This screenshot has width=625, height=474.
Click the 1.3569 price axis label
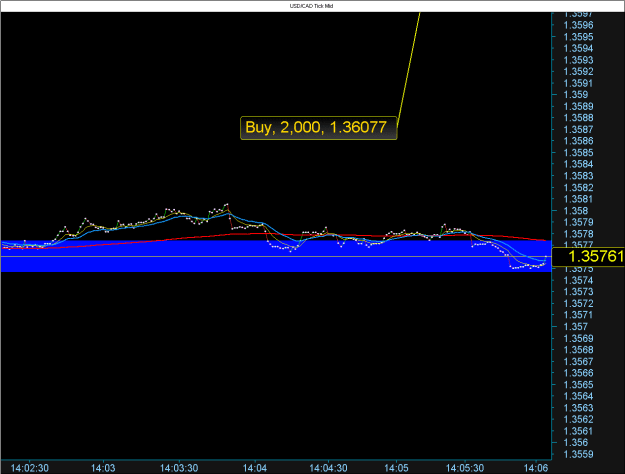coord(578,338)
